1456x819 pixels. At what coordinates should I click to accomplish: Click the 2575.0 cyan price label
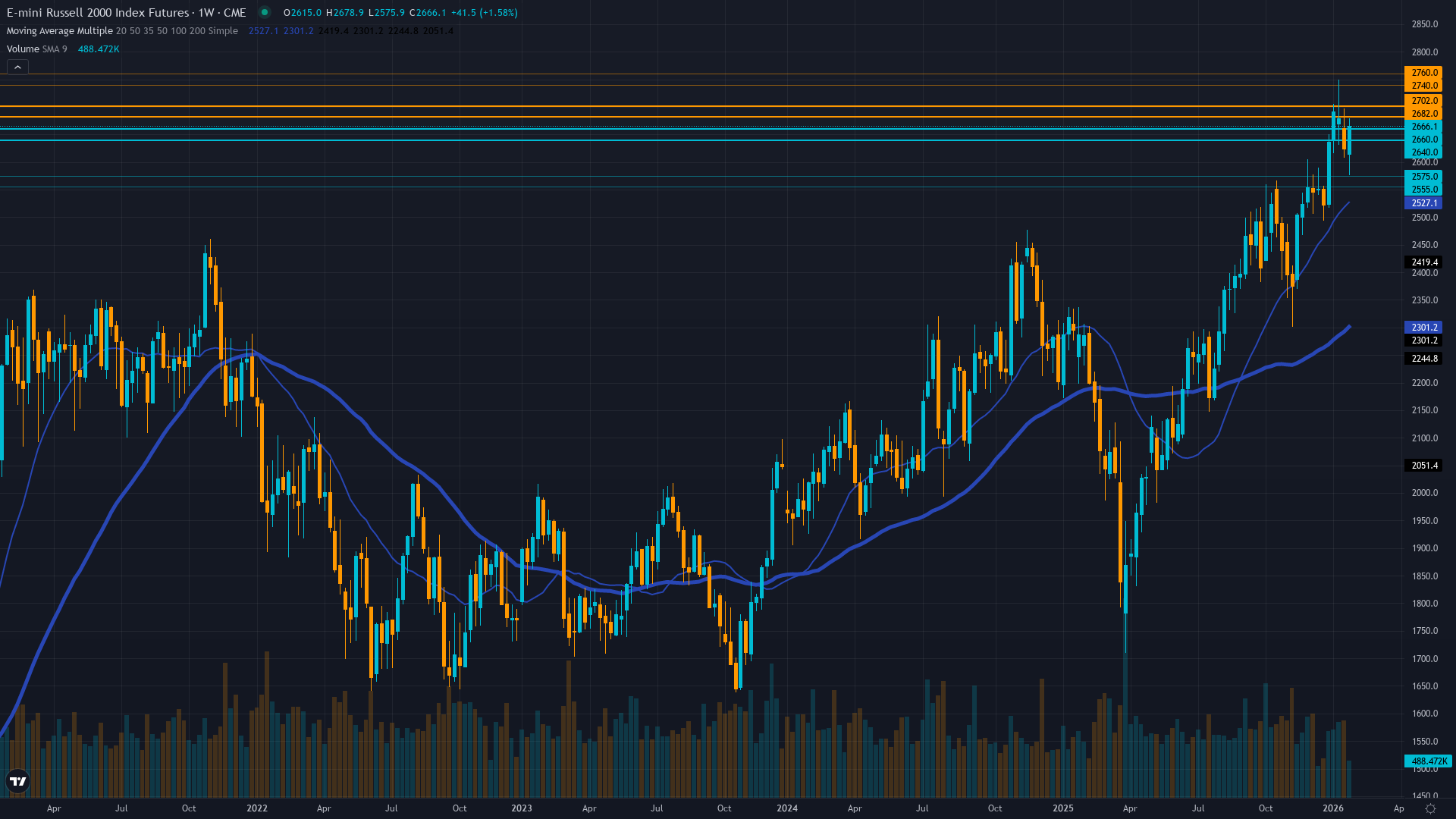tap(1423, 177)
